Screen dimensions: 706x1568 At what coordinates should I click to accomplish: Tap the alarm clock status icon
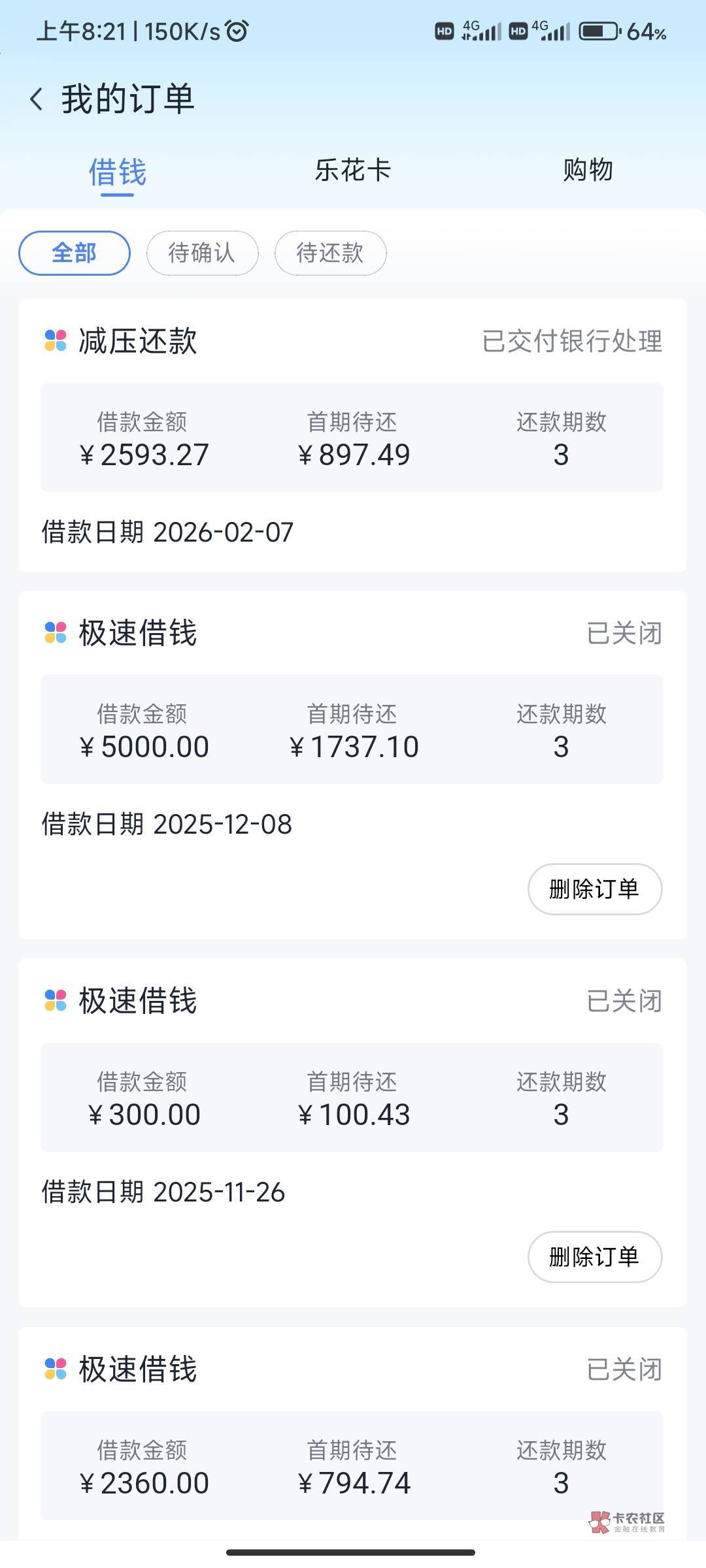coord(237,31)
